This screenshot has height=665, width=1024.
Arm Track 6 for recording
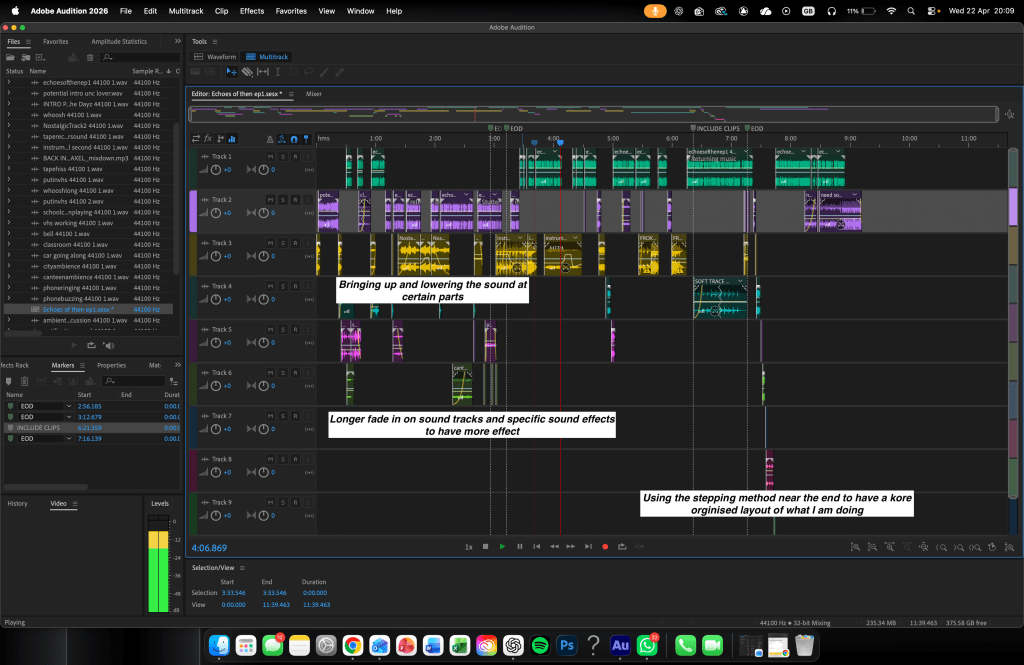(295, 373)
